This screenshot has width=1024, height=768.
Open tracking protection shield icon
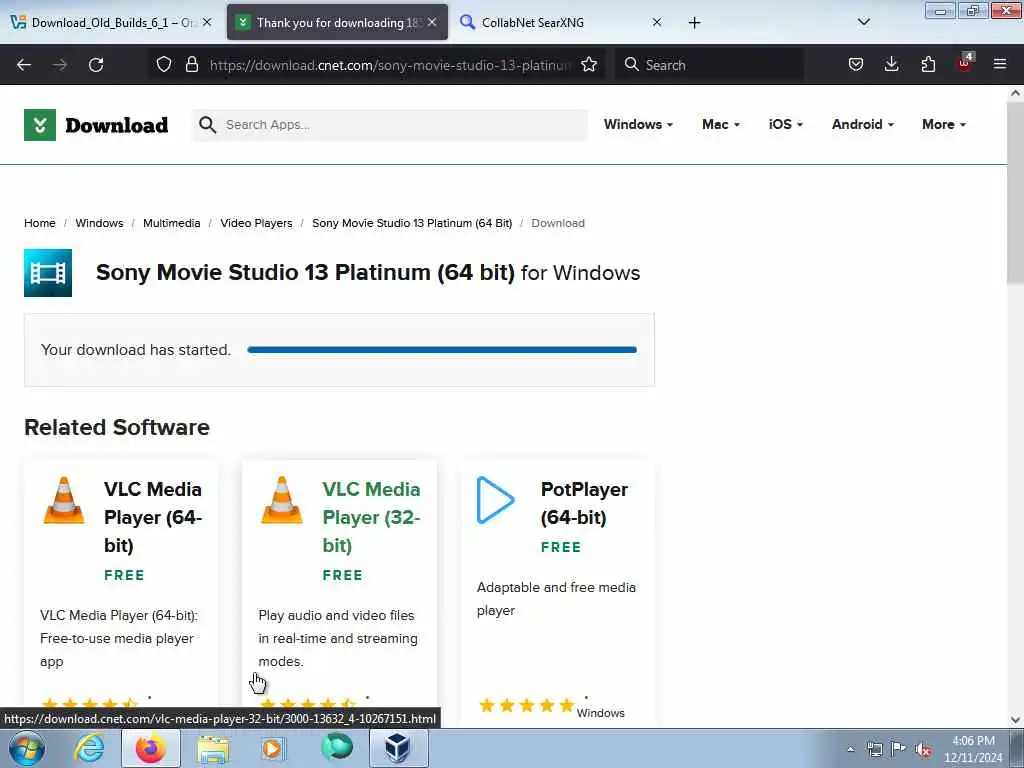click(164, 65)
